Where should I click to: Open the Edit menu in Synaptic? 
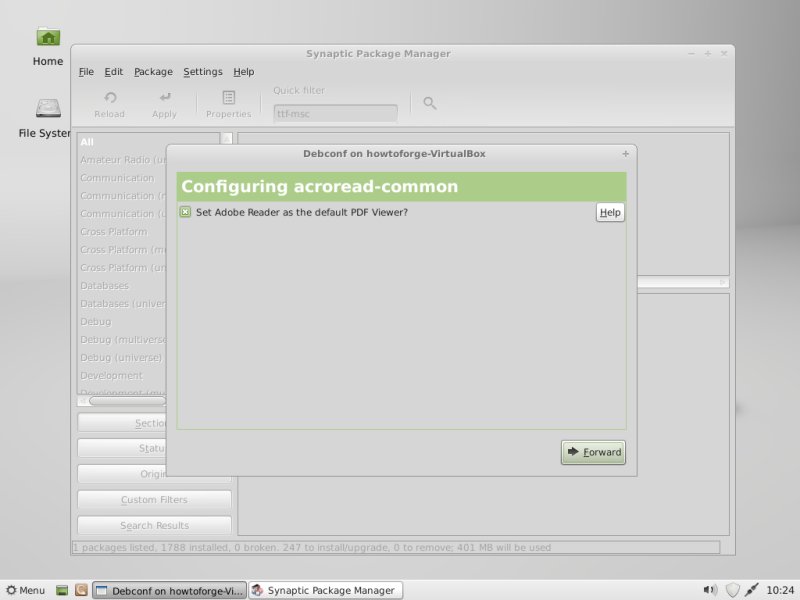click(x=113, y=72)
